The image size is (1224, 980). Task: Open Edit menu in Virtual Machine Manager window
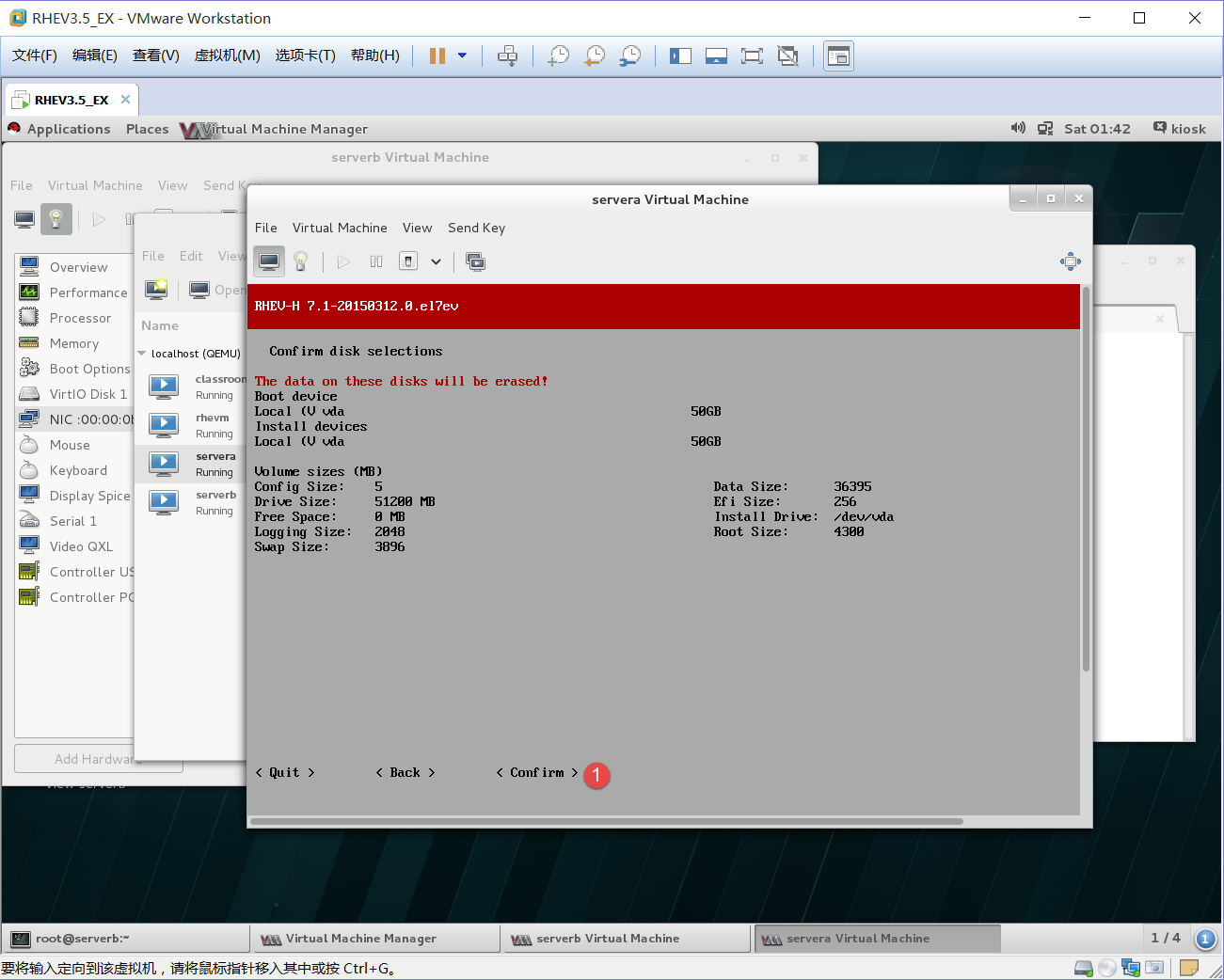coord(191,256)
